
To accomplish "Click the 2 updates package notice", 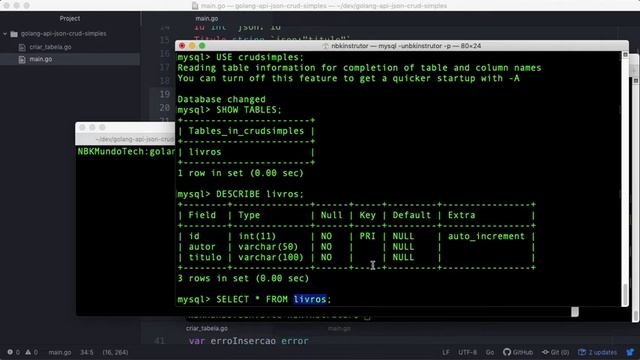I will coord(598,352).
